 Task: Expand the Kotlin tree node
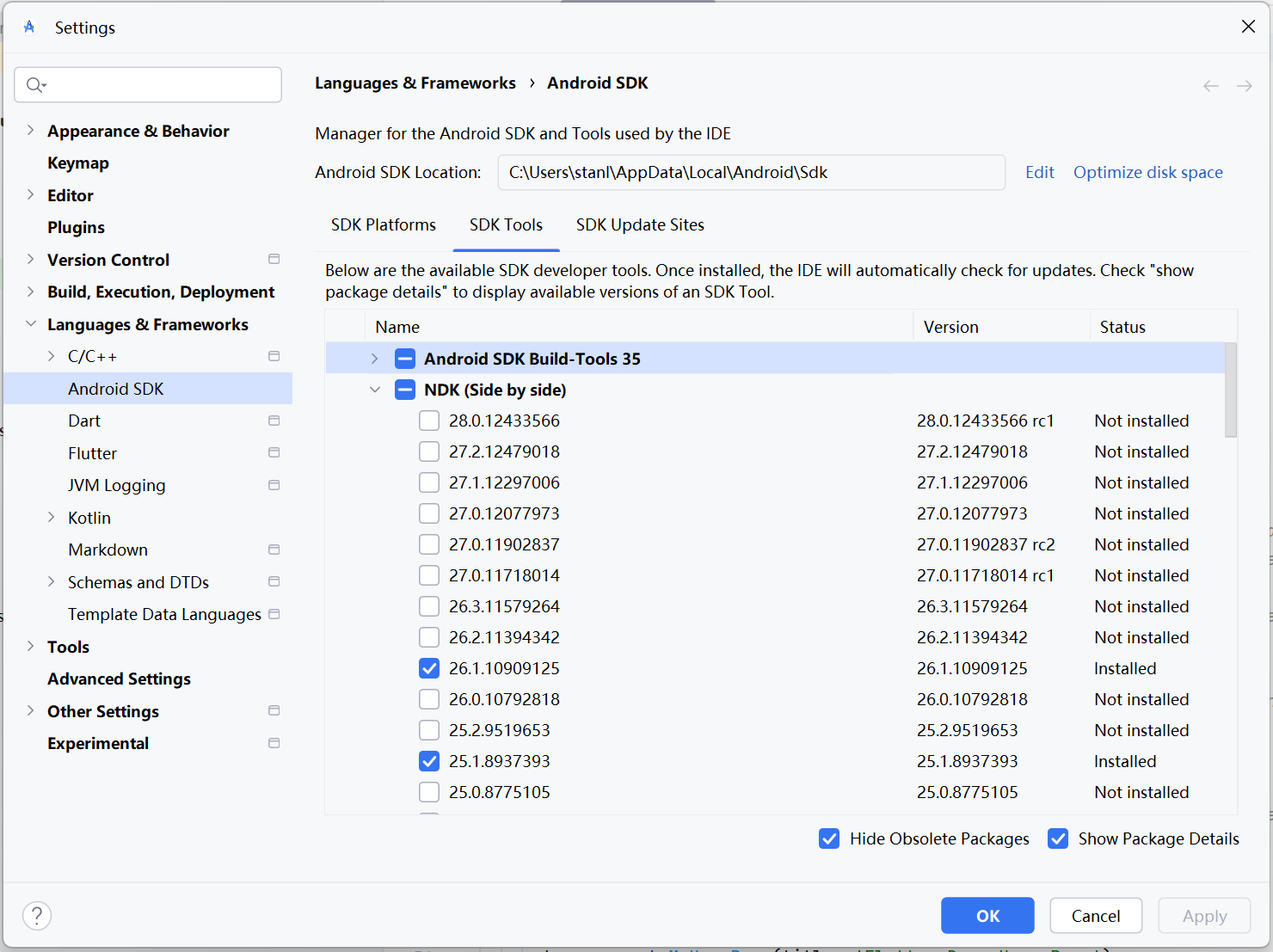52,518
